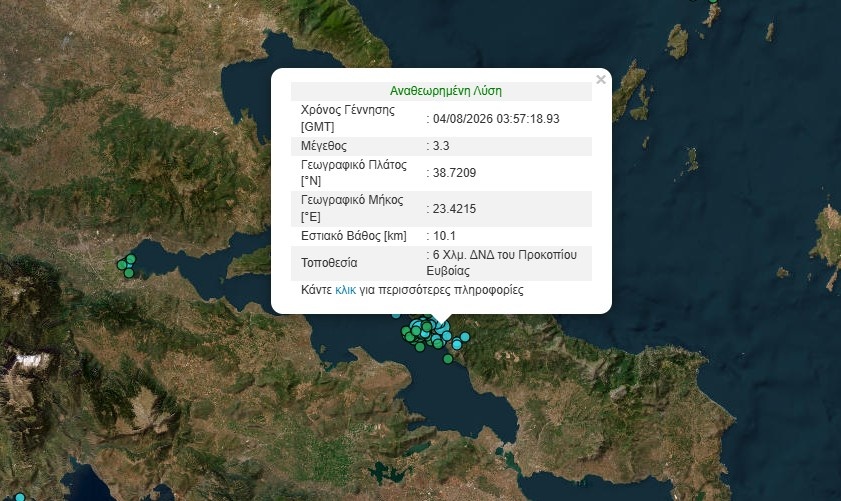Click the Χρόνος Γέννησης [GMT] label
Screen dimensions: 841x501
[x=348, y=118]
